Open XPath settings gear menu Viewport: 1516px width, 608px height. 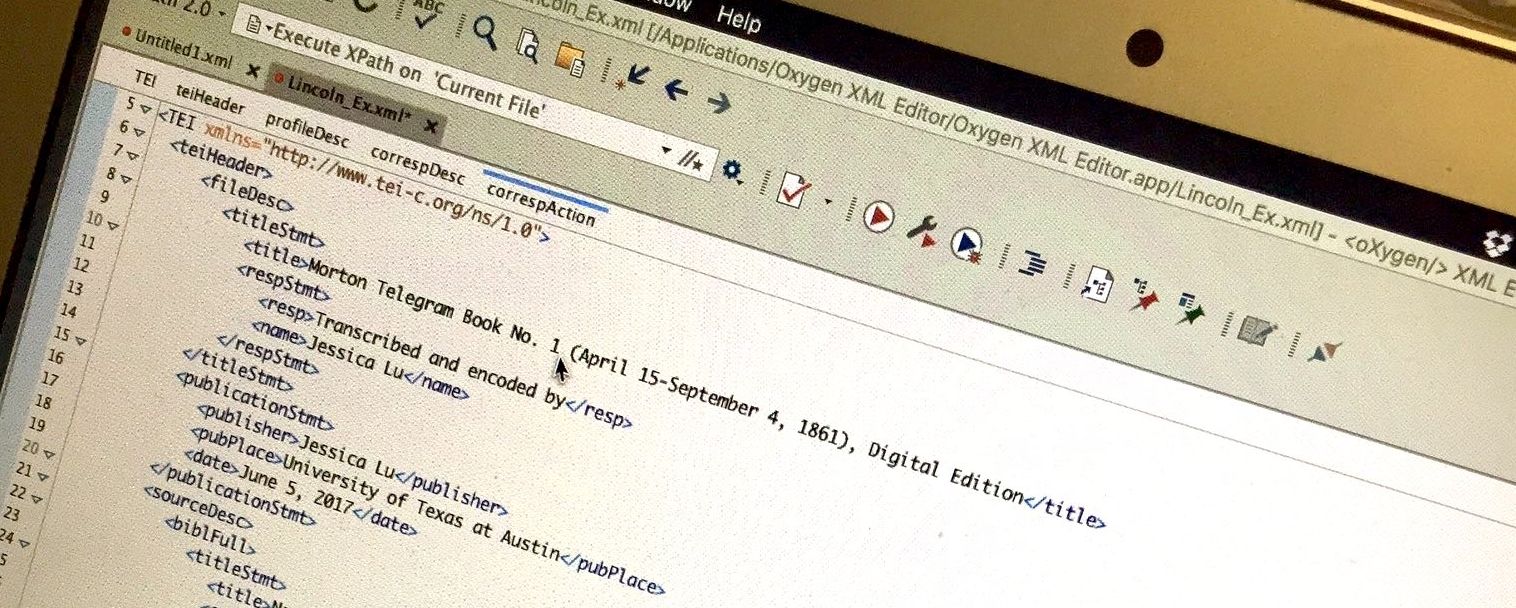[732, 170]
